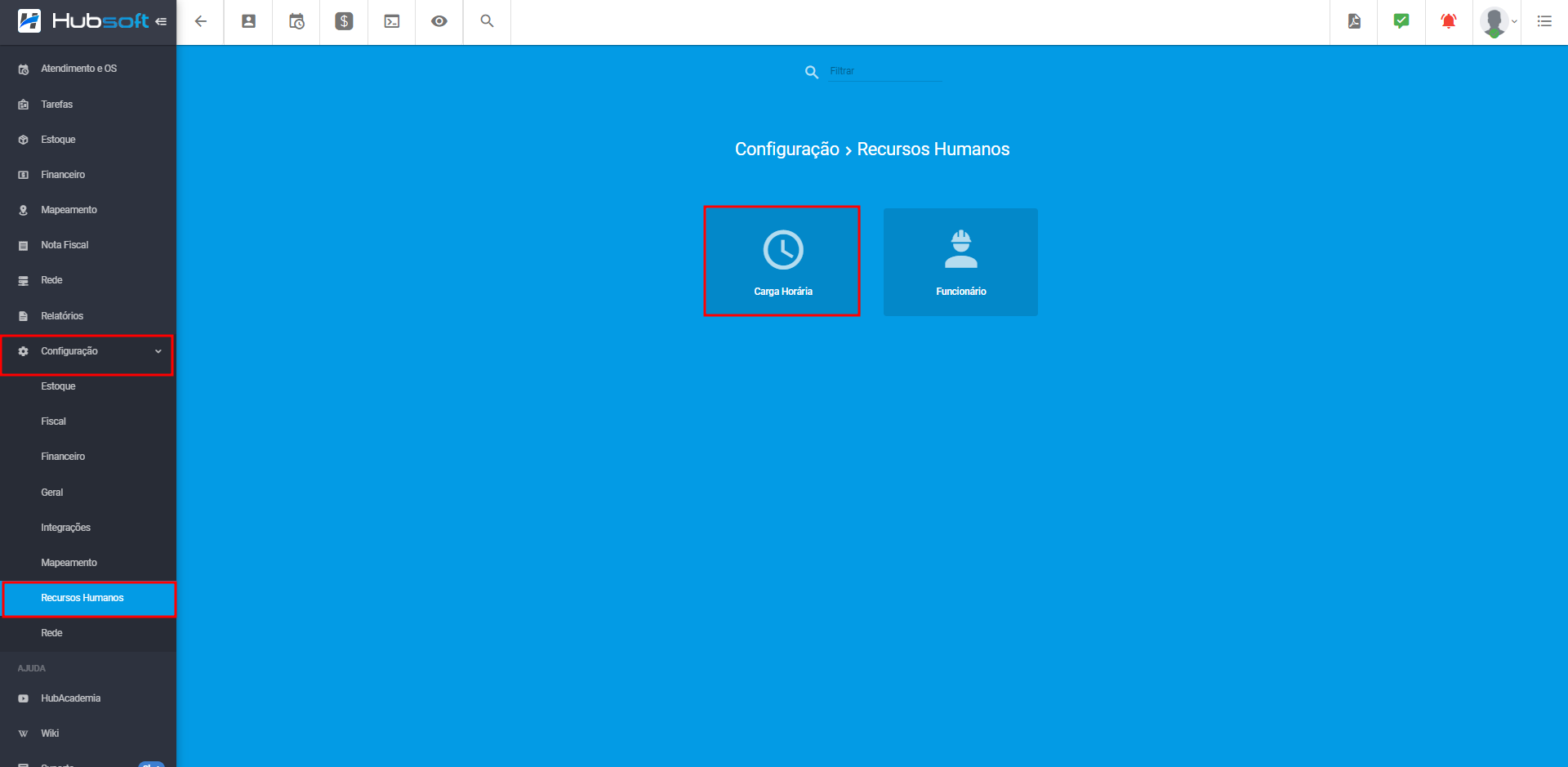Click the Hubsoft logo icon
1568x767 pixels.
click(x=29, y=21)
